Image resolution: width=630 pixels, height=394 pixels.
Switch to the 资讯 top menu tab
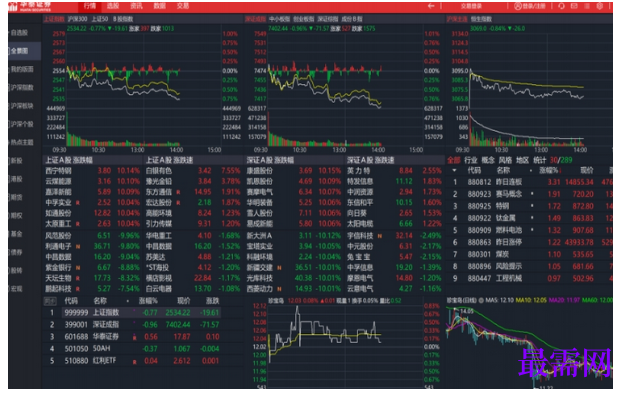coord(136,6)
